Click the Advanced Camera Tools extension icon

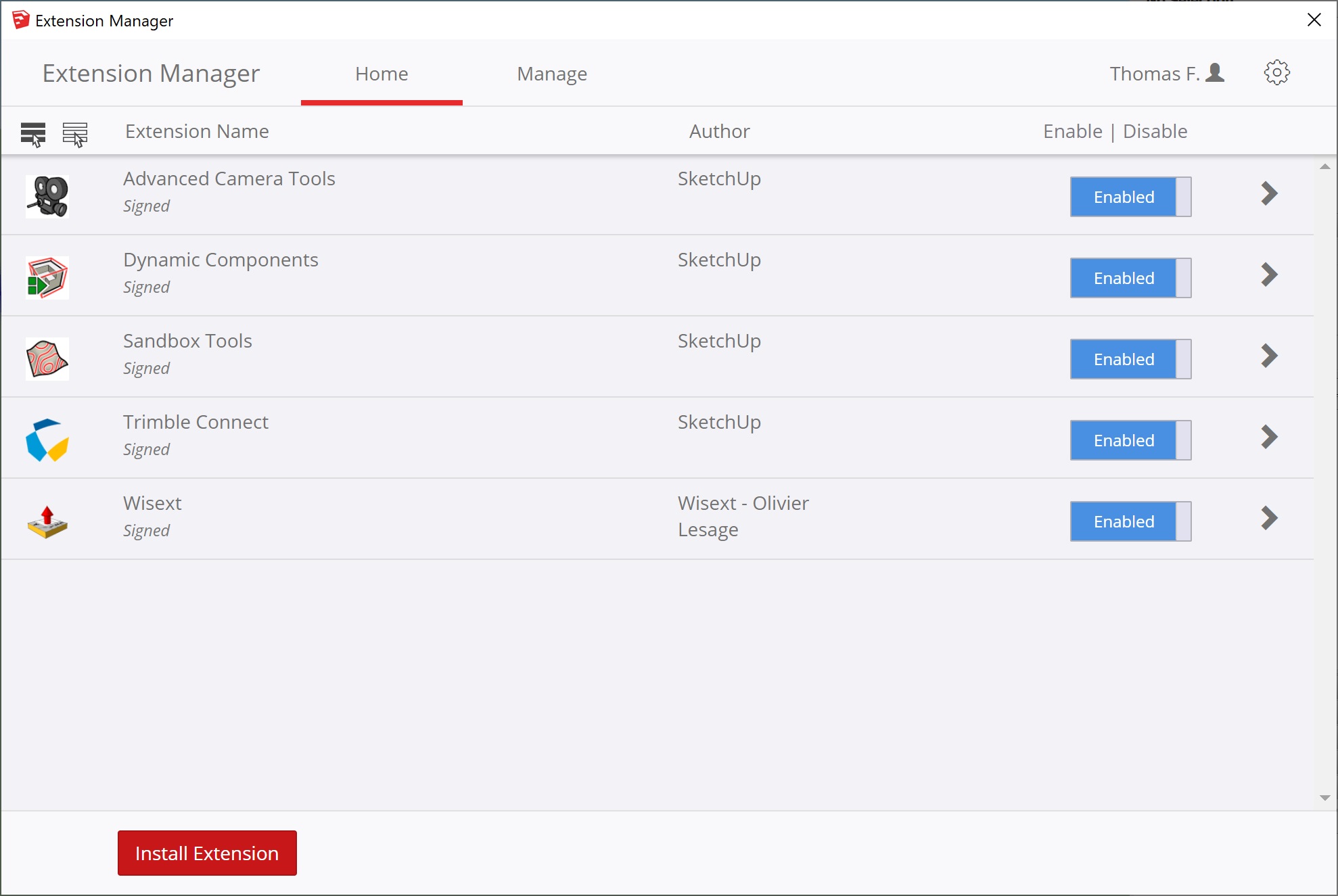[x=47, y=196]
